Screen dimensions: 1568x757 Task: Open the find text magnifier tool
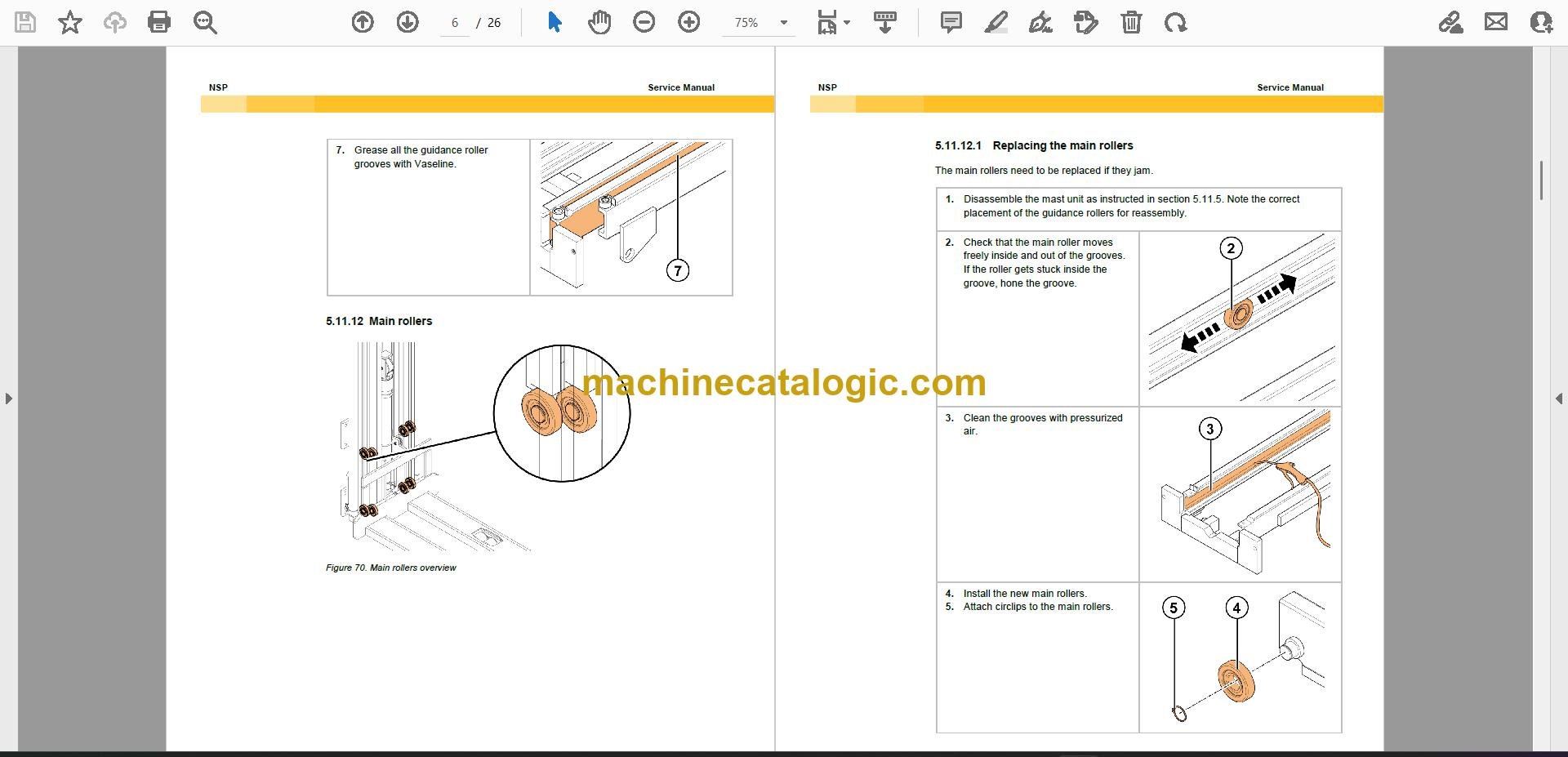[x=205, y=23]
